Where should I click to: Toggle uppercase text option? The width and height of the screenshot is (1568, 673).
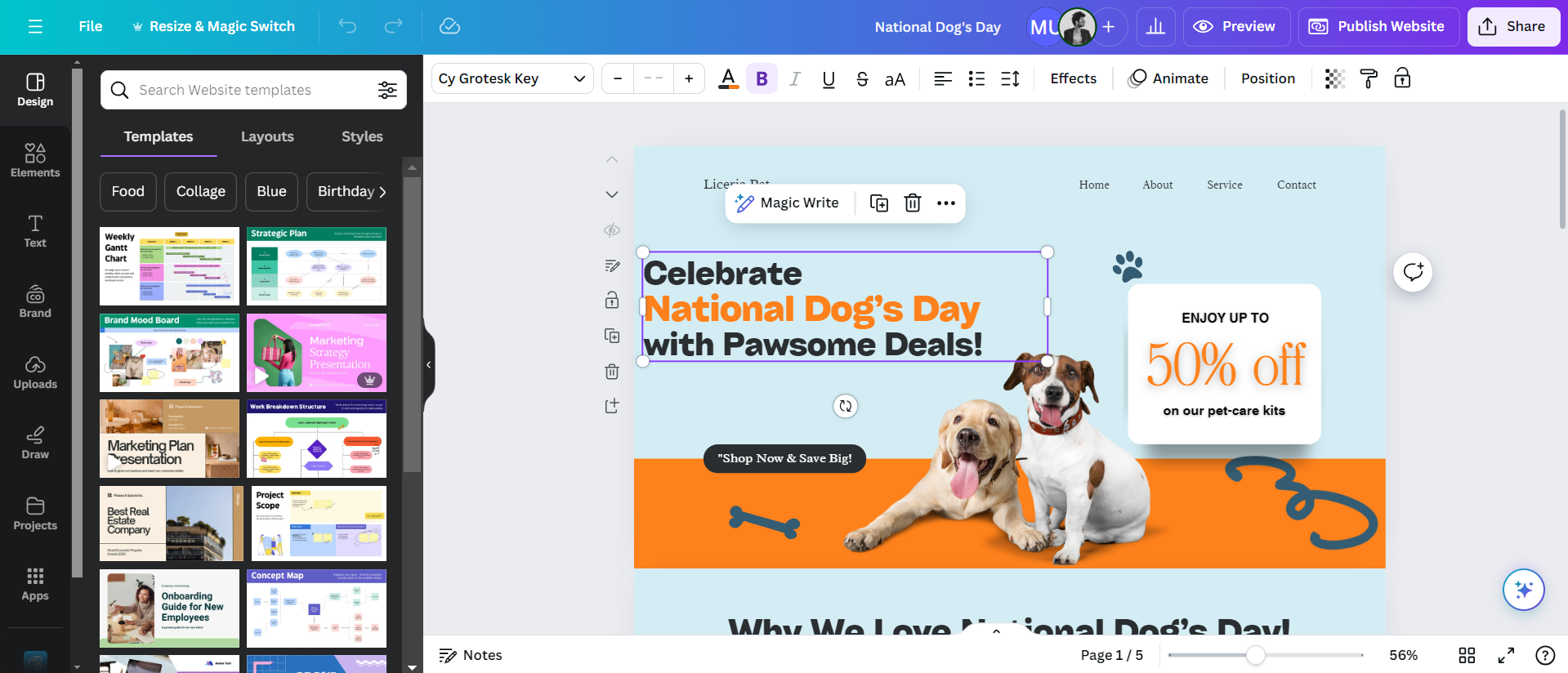point(895,78)
